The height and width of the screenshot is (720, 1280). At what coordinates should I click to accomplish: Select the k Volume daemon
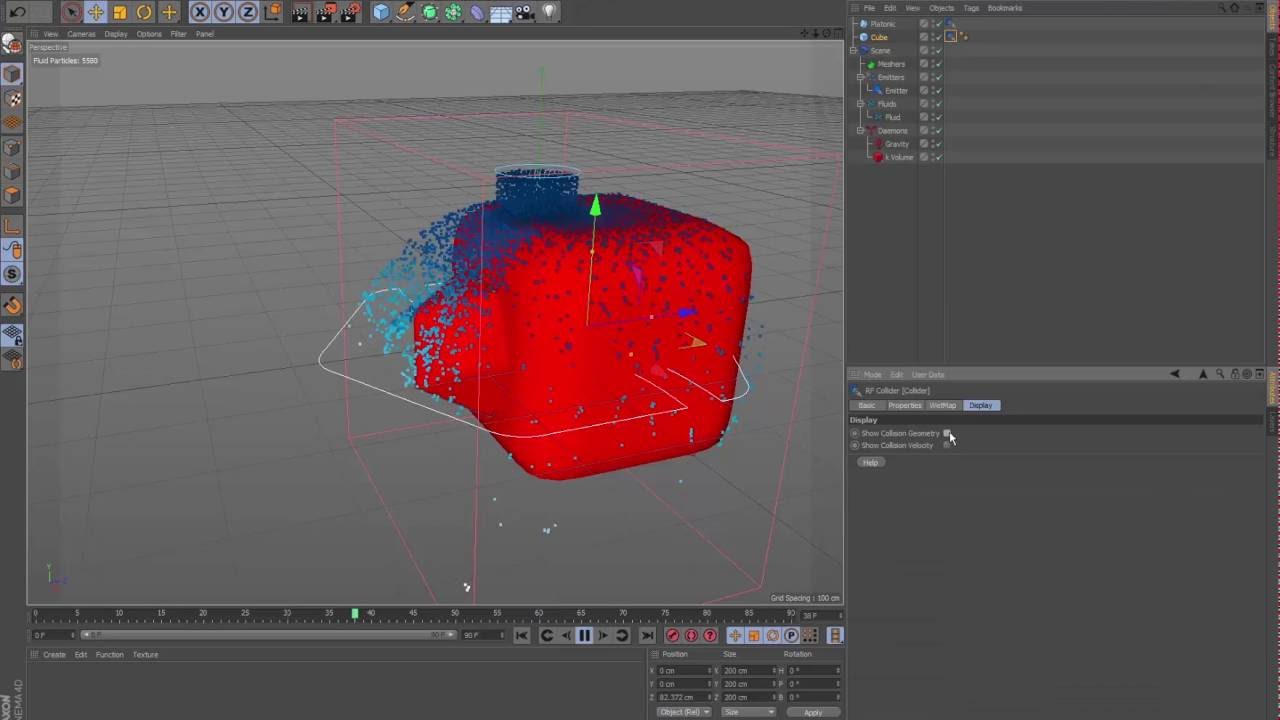point(899,157)
